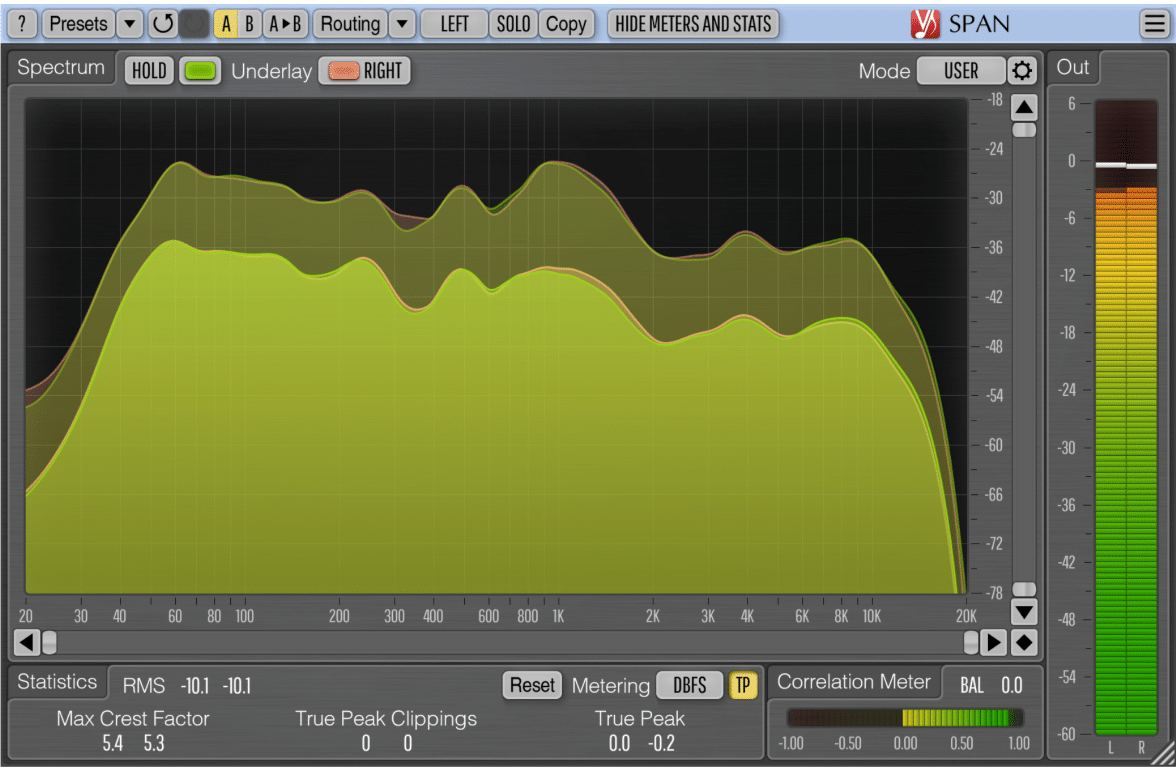Click the vertical zoom down arrow

1024,611
